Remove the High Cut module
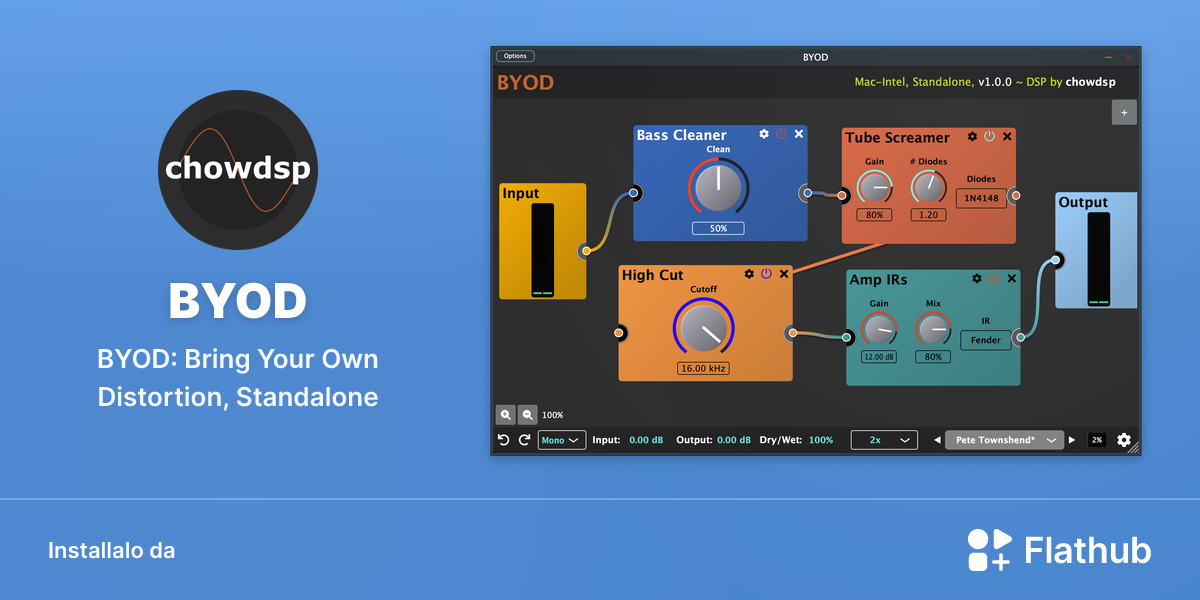Viewport: 1200px width, 600px height. tap(784, 273)
